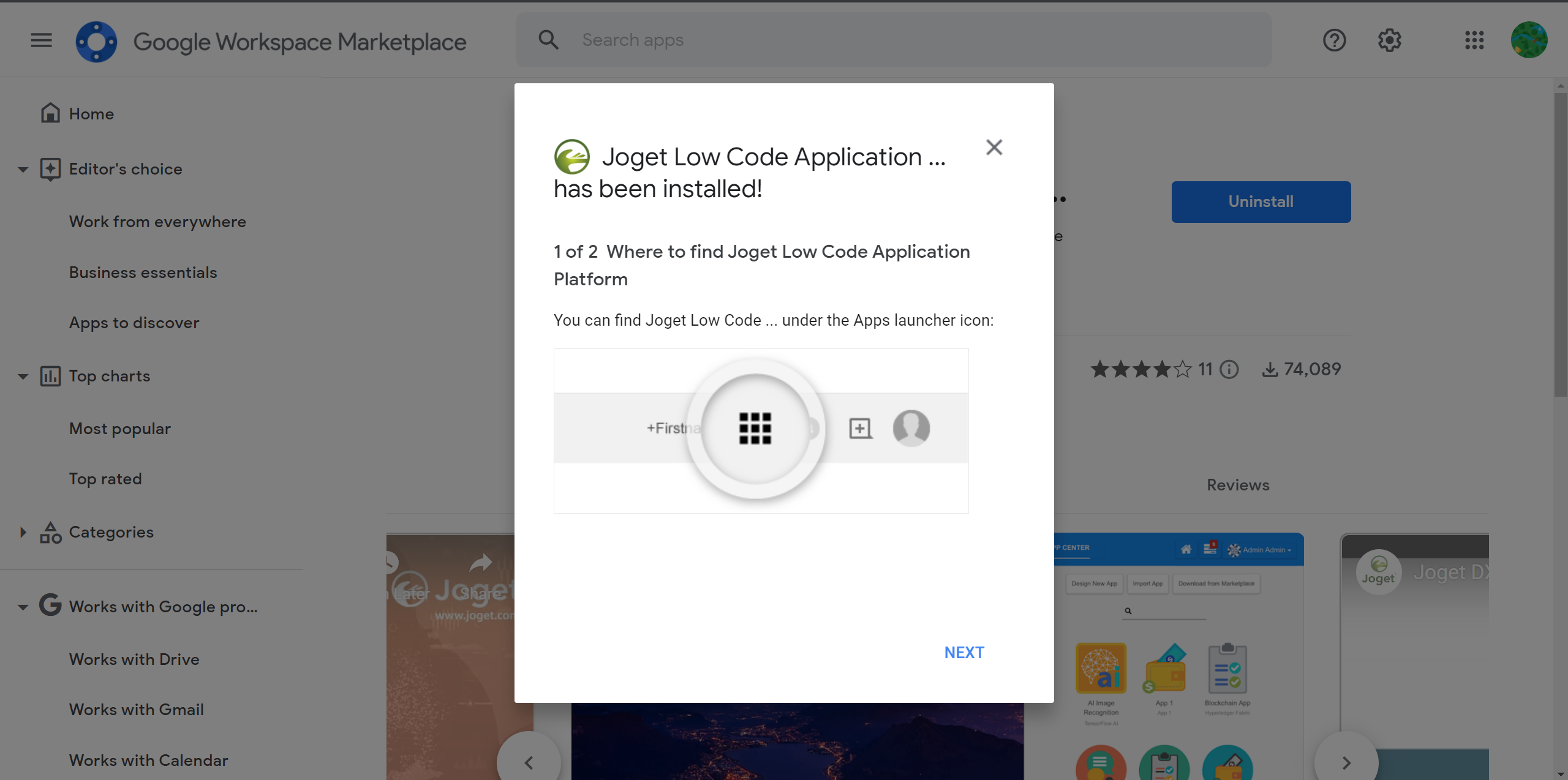Open the hamburger main menu
1568x780 pixels.
[42, 40]
